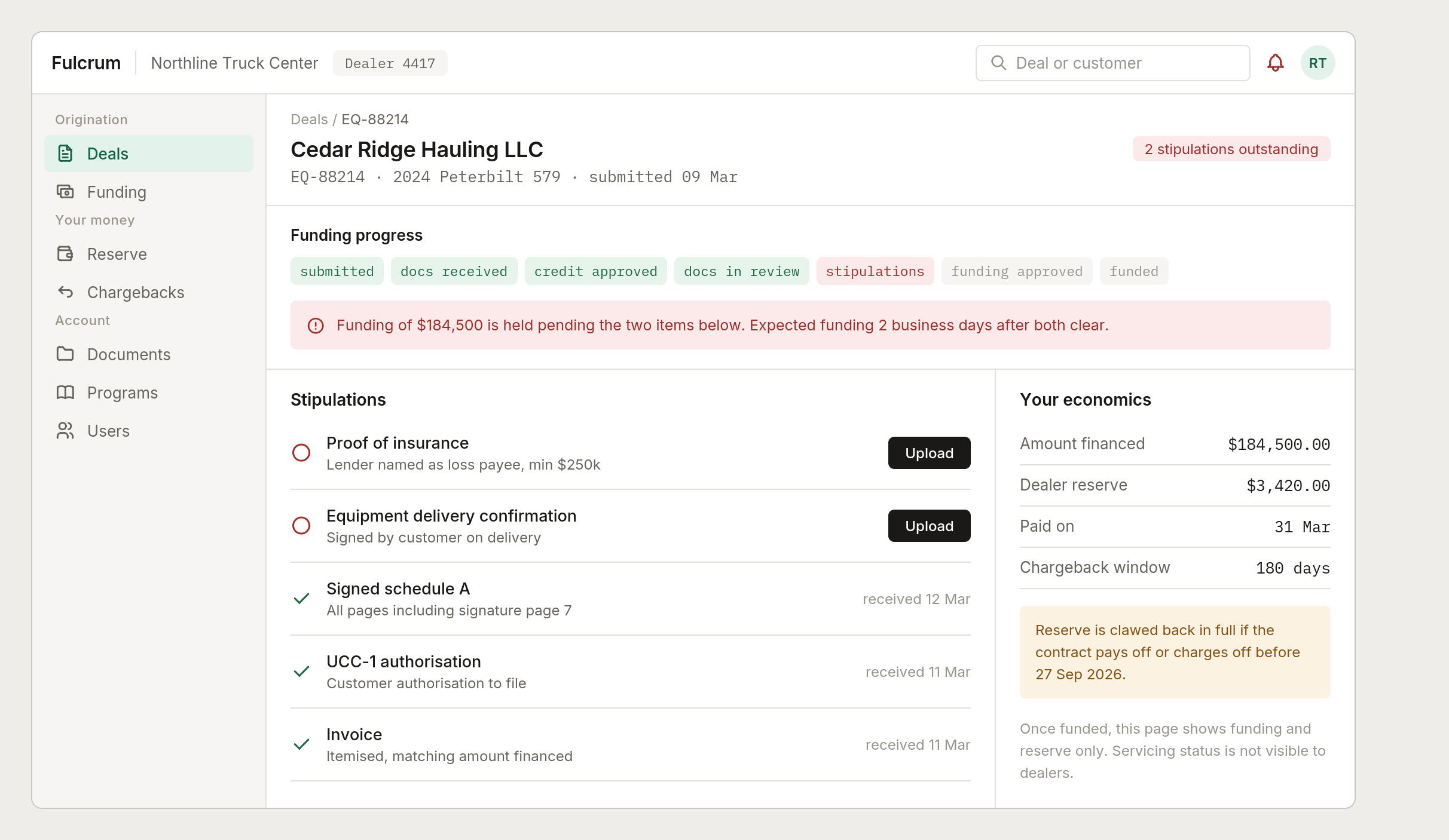Screen dimensions: 1449x840
Task: Open Programs in the sidebar
Action: pyautogui.click(x=149, y=393)
